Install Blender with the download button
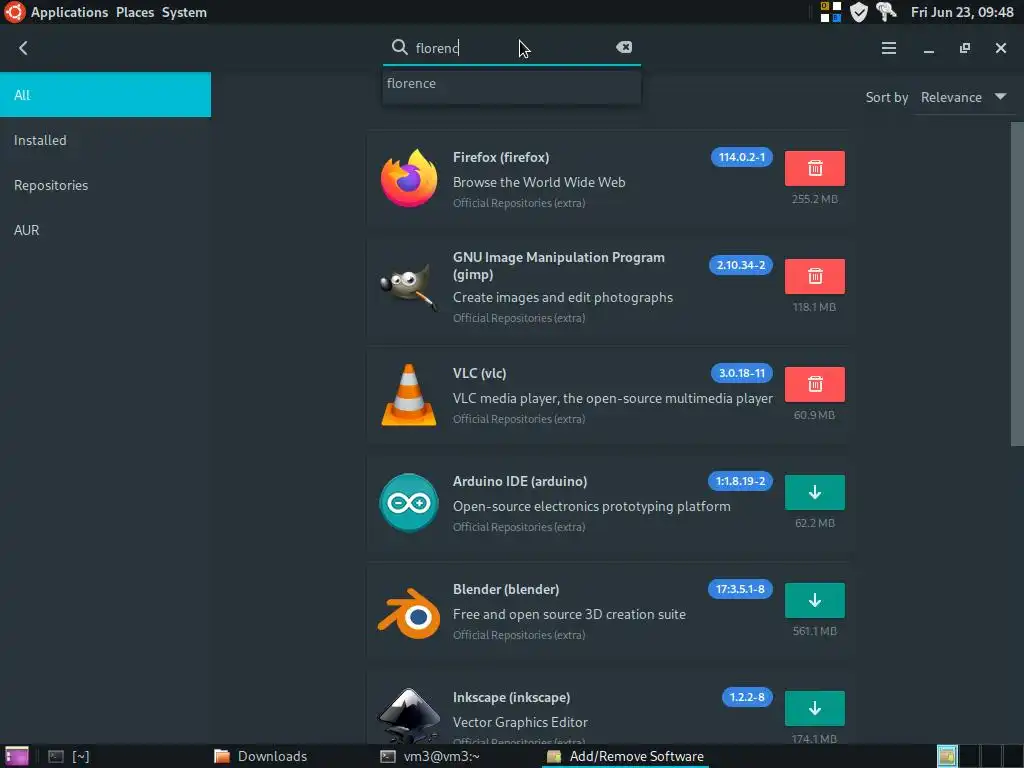The height and width of the screenshot is (768, 1024). [x=814, y=600]
